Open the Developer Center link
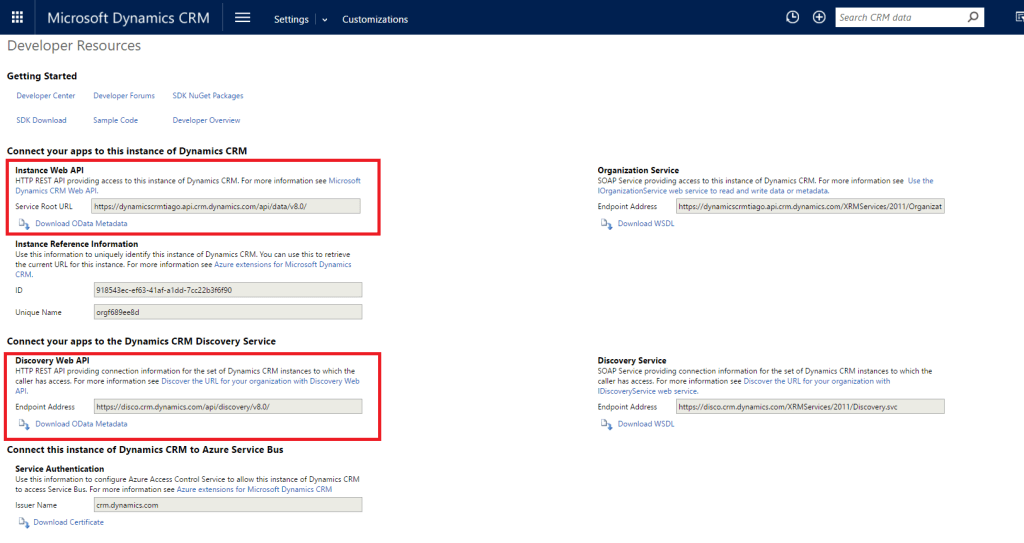Image resolution: width=1024 pixels, height=543 pixels. coord(46,96)
